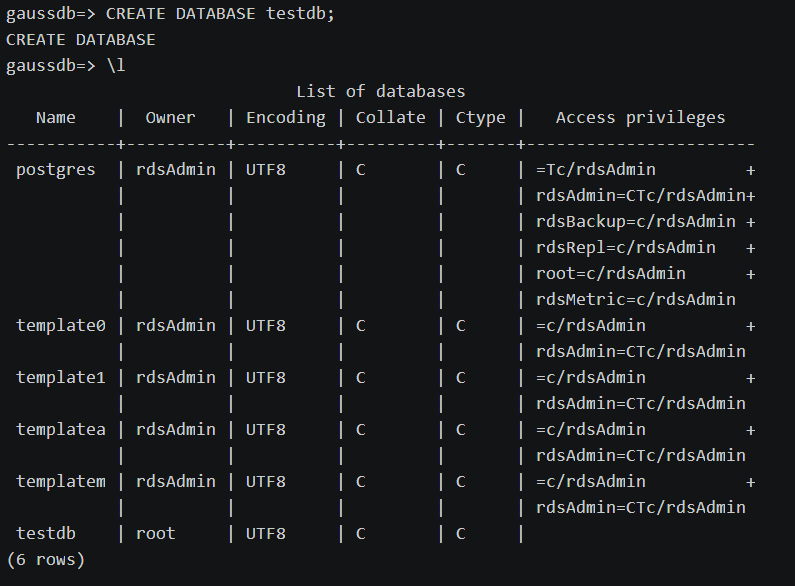
Task: Click the postgres database name
Action: (56, 169)
